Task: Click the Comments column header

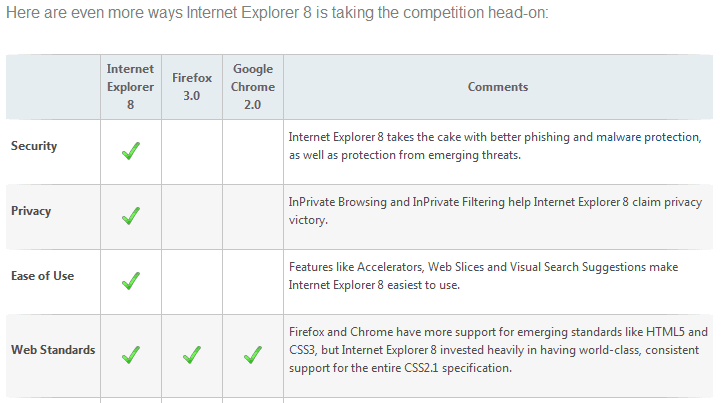Action: point(497,87)
